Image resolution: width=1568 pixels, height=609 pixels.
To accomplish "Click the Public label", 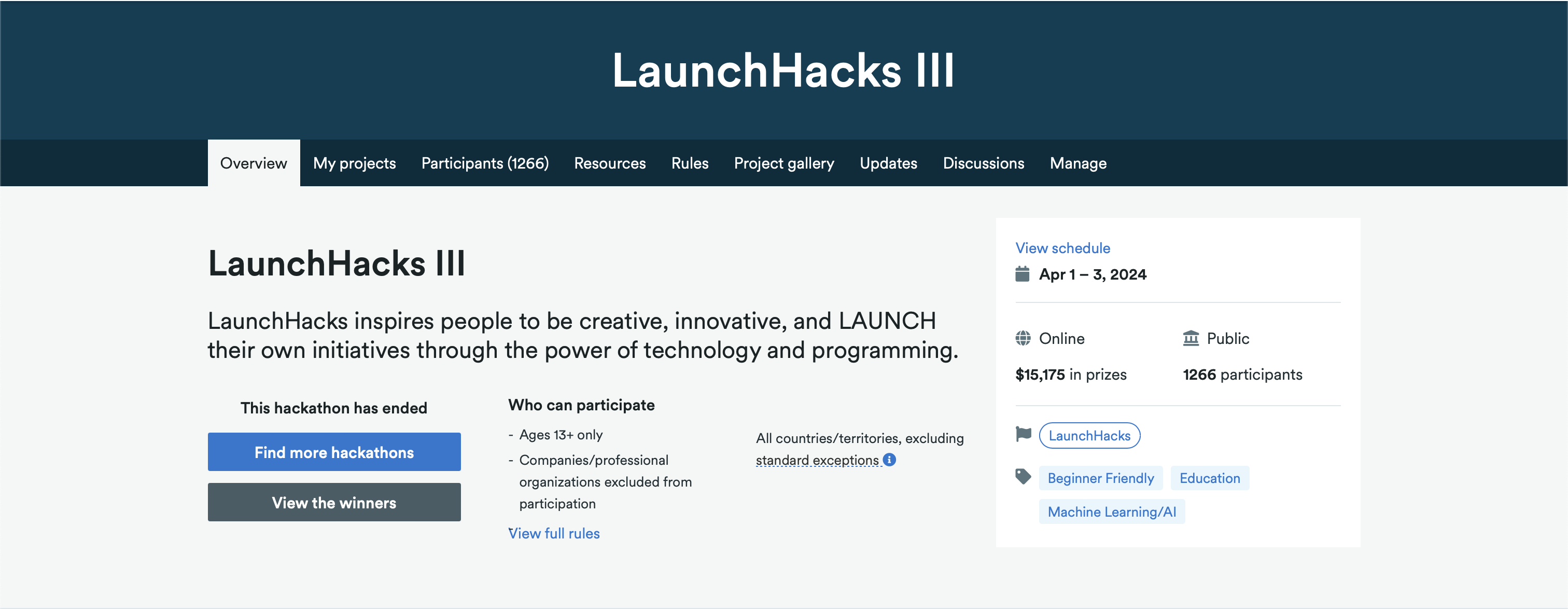I will 1228,339.
